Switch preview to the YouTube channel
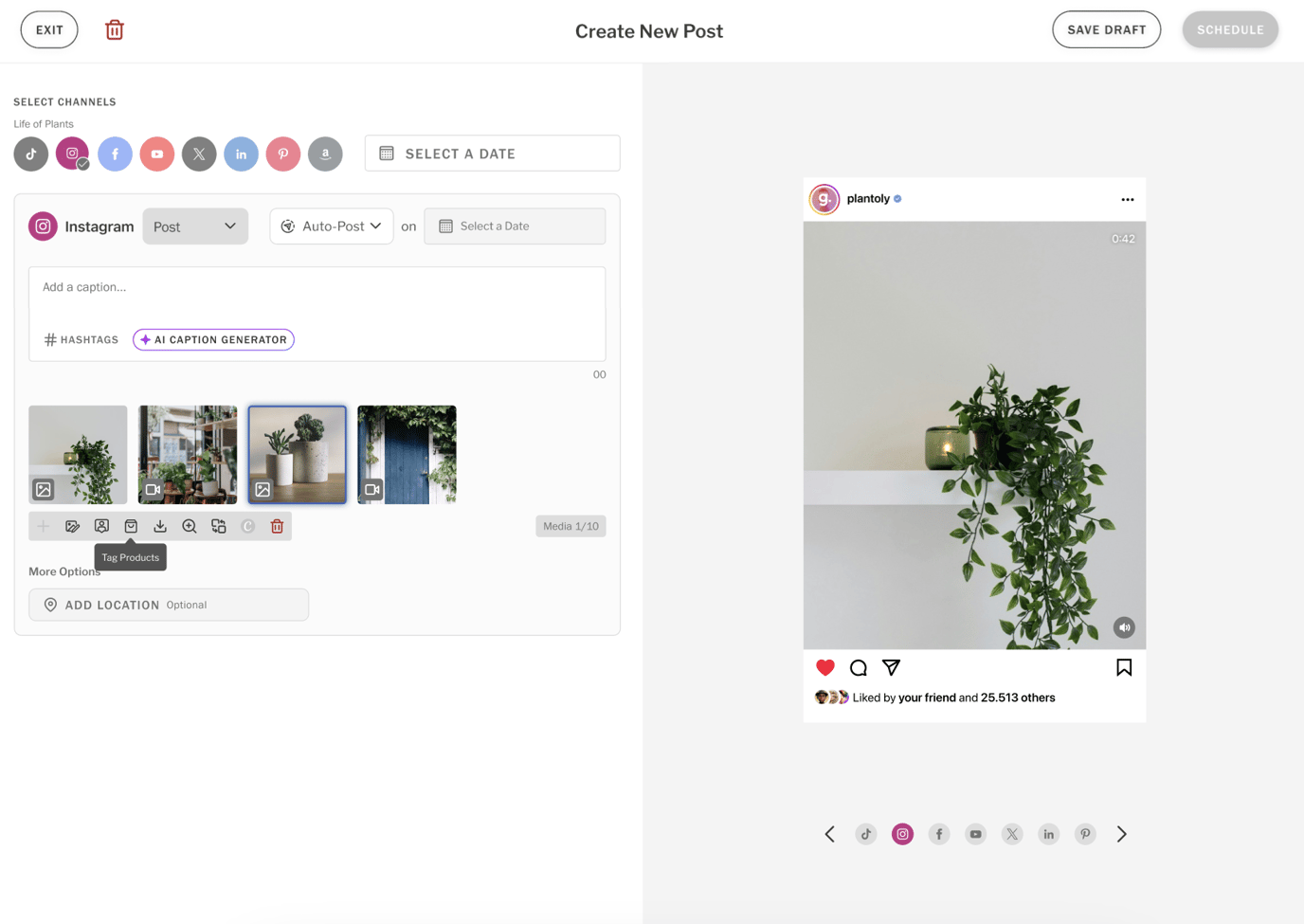The width and height of the screenshot is (1304, 924). pos(975,834)
